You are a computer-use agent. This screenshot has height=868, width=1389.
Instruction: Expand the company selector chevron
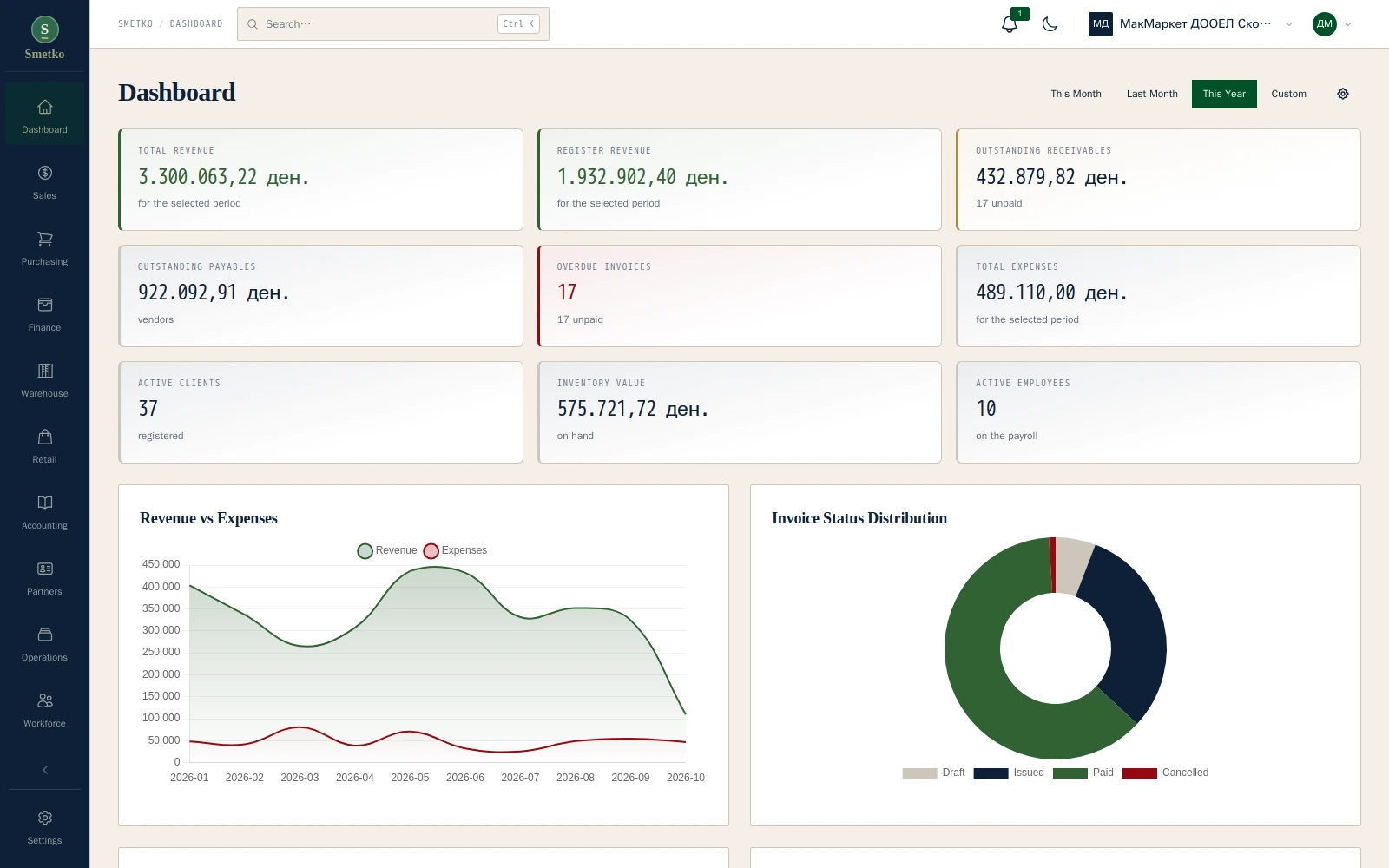(x=1289, y=24)
